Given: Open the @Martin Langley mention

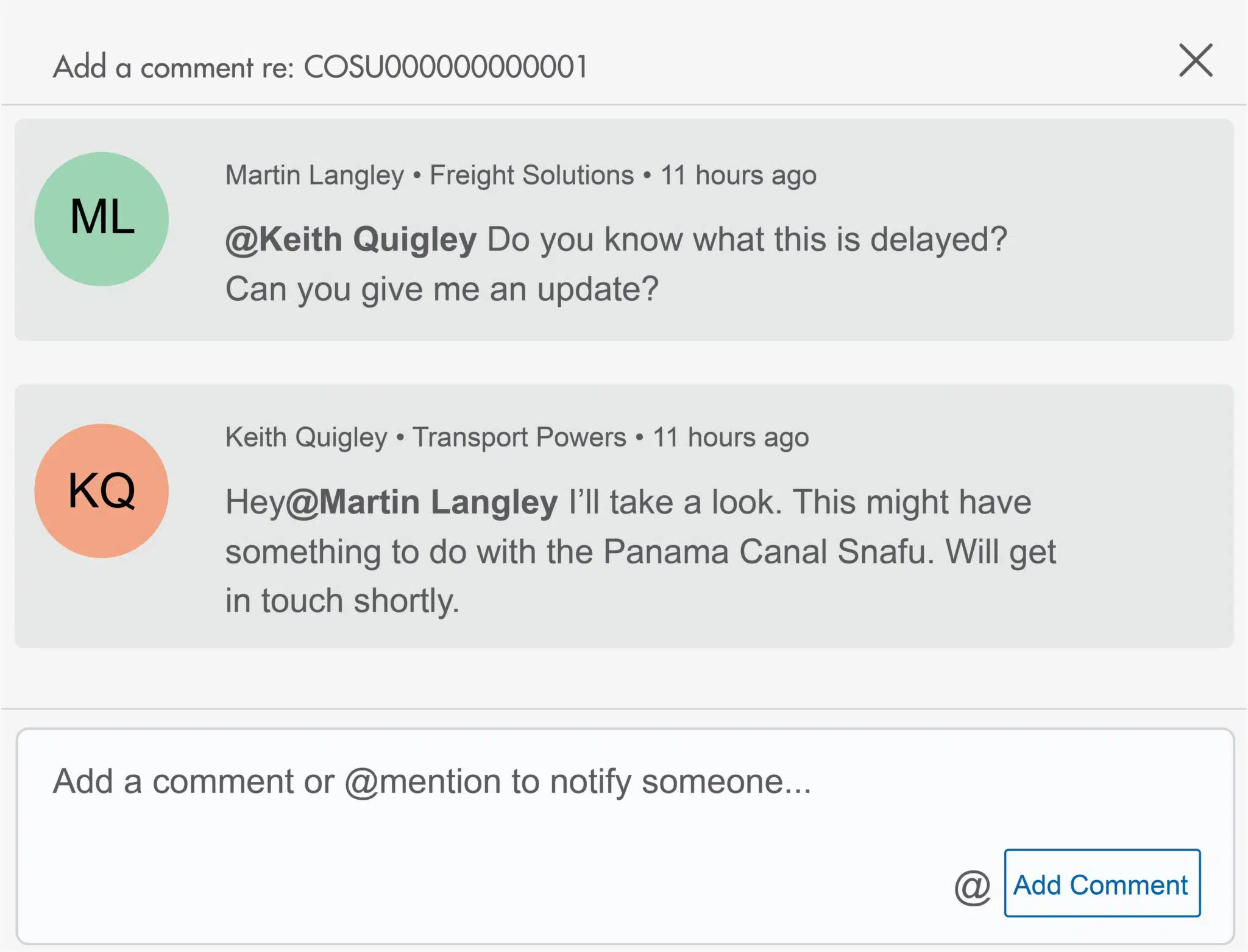Looking at the screenshot, I should tap(422, 502).
